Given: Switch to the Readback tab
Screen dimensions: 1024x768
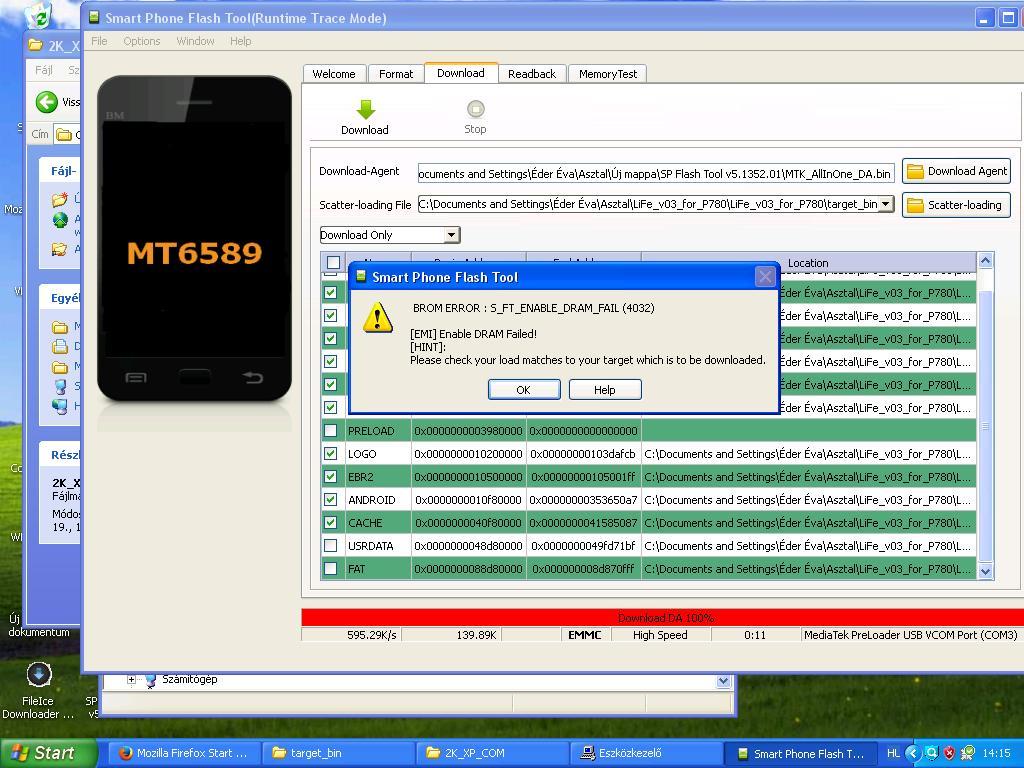Looking at the screenshot, I should [x=532, y=74].
